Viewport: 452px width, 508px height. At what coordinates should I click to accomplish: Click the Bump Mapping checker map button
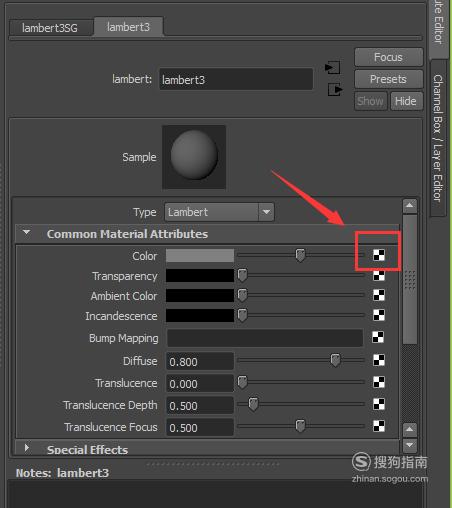pyautogui.click(x=378, y=337)
